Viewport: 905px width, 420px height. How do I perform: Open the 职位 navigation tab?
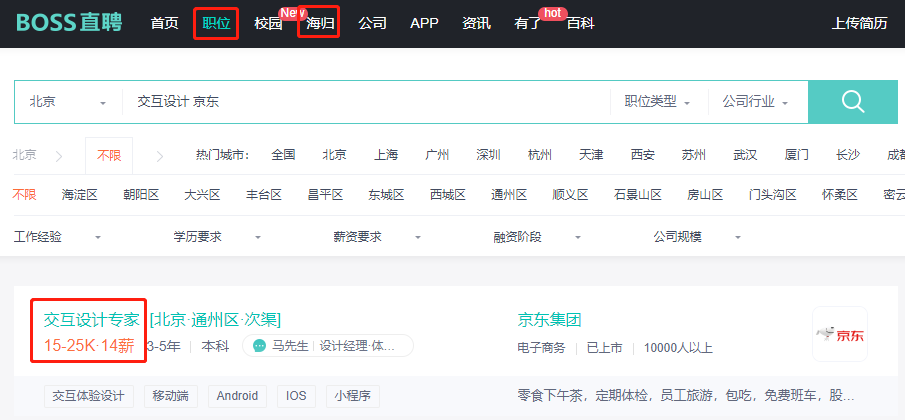coord(216,23)
